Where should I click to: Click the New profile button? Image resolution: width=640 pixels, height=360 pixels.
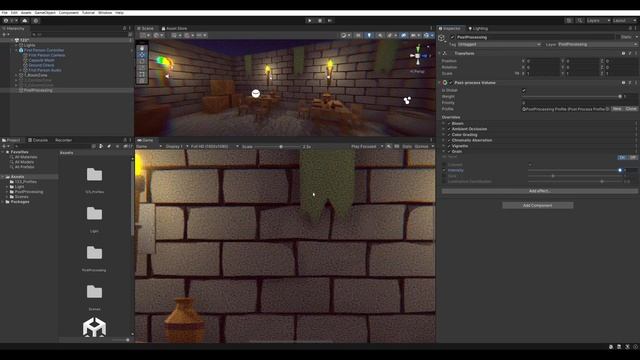tap(617, 109)
